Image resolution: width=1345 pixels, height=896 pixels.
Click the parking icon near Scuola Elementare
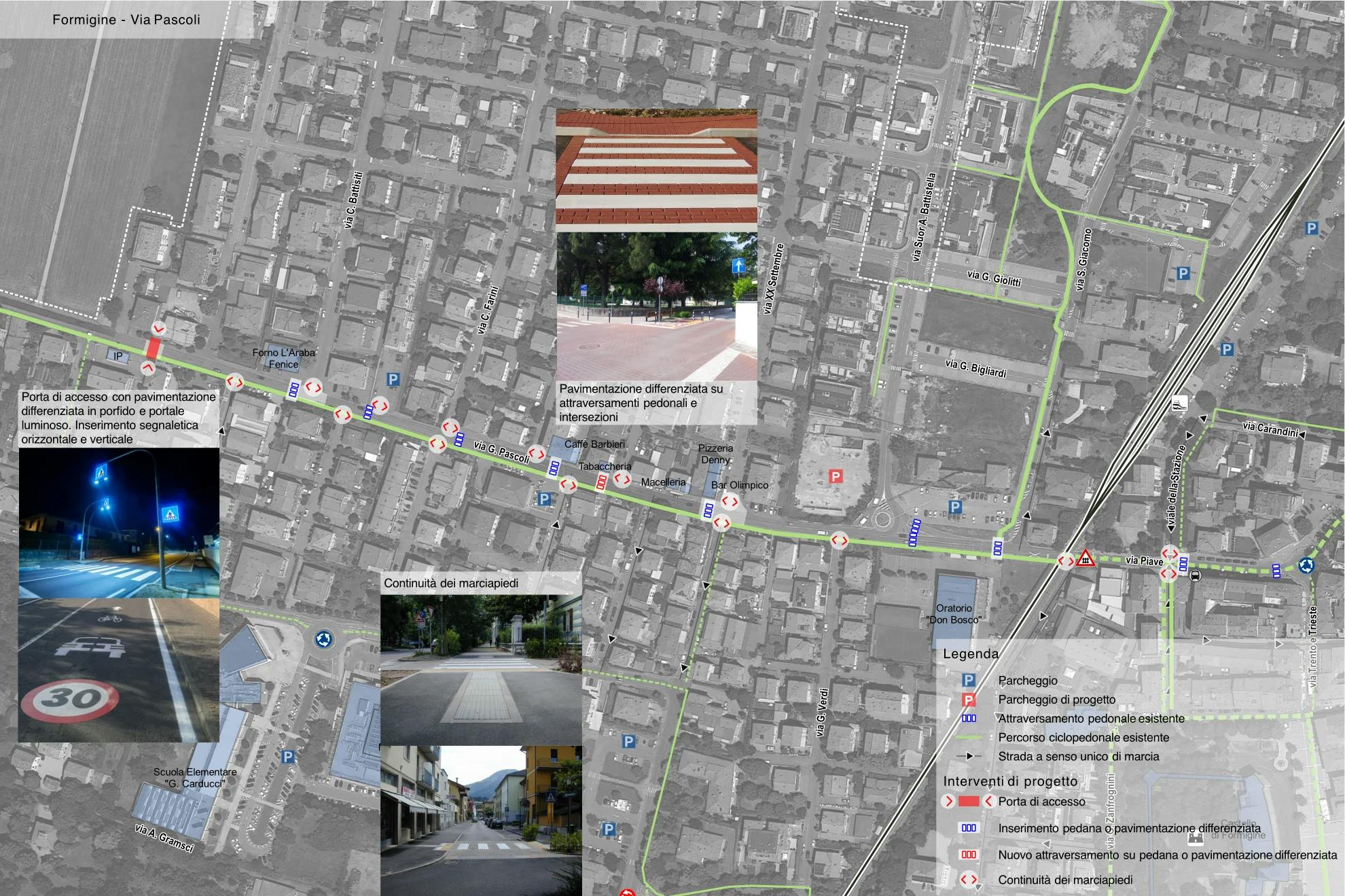[x=288, y=757]
